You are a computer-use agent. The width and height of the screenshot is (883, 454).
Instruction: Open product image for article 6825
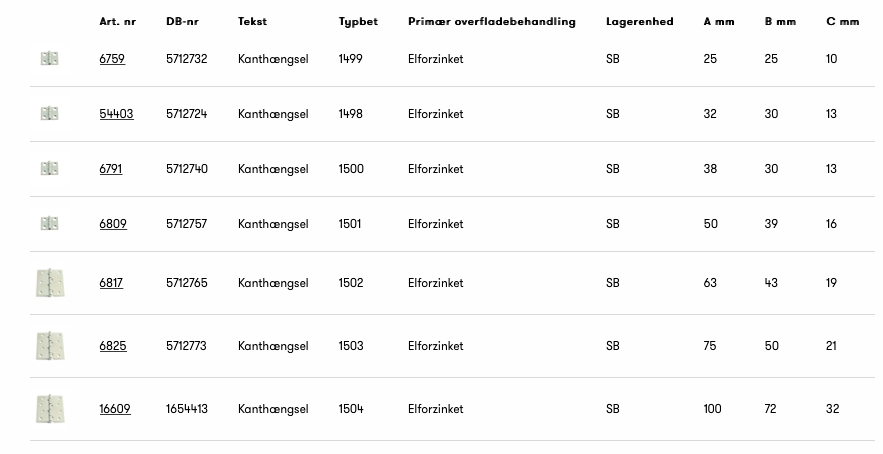pyautogui.click(x=49, y=346)
